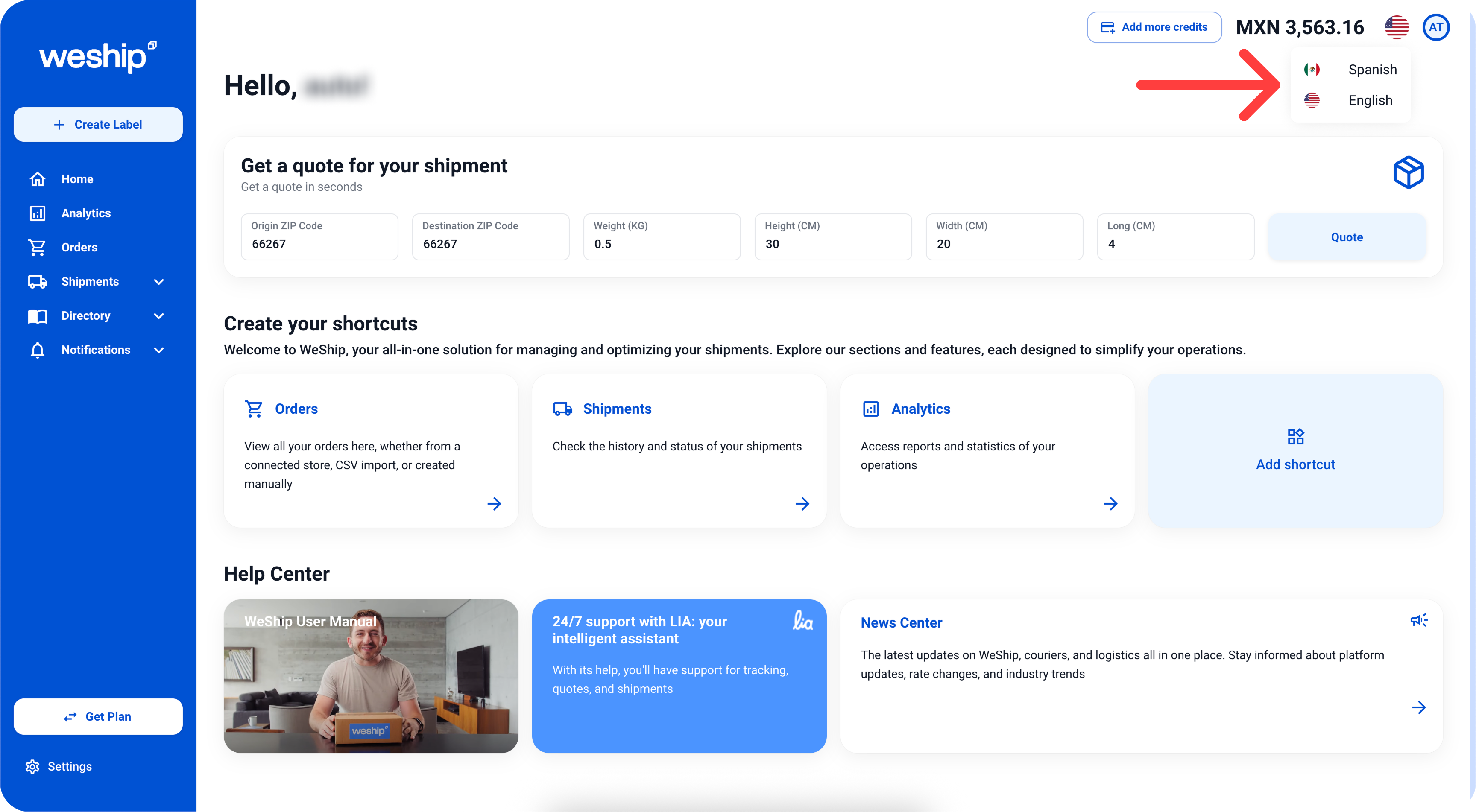Expand the Directory submenu chevron
This screenshot has width=1476, height=812.
click(x=159, y=316)
